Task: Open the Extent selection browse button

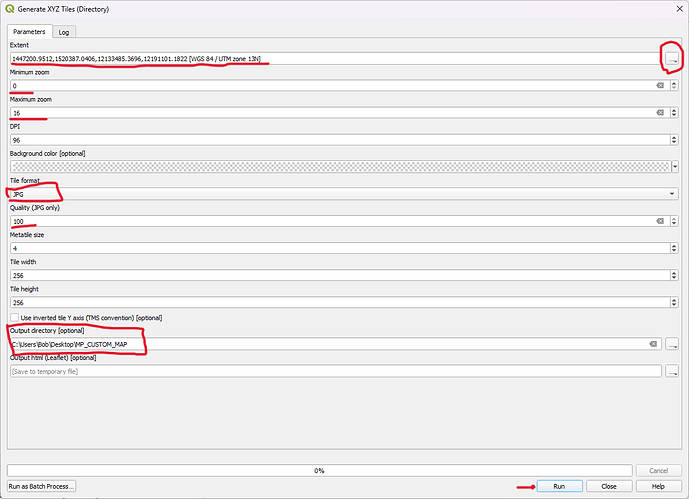Action: (x=672, y=58)
